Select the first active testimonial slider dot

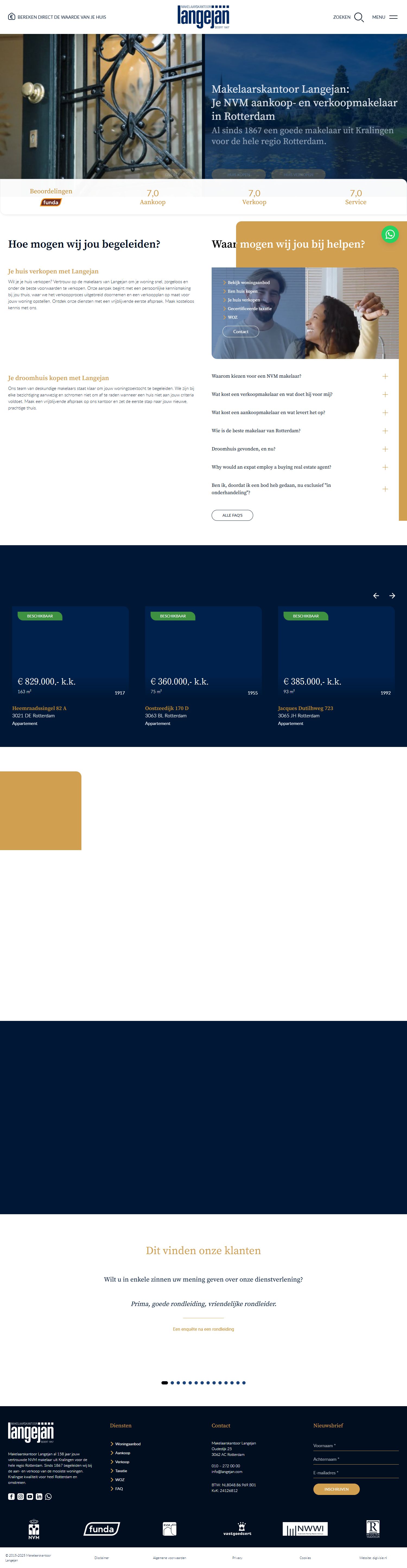[x=165, y=1382]
